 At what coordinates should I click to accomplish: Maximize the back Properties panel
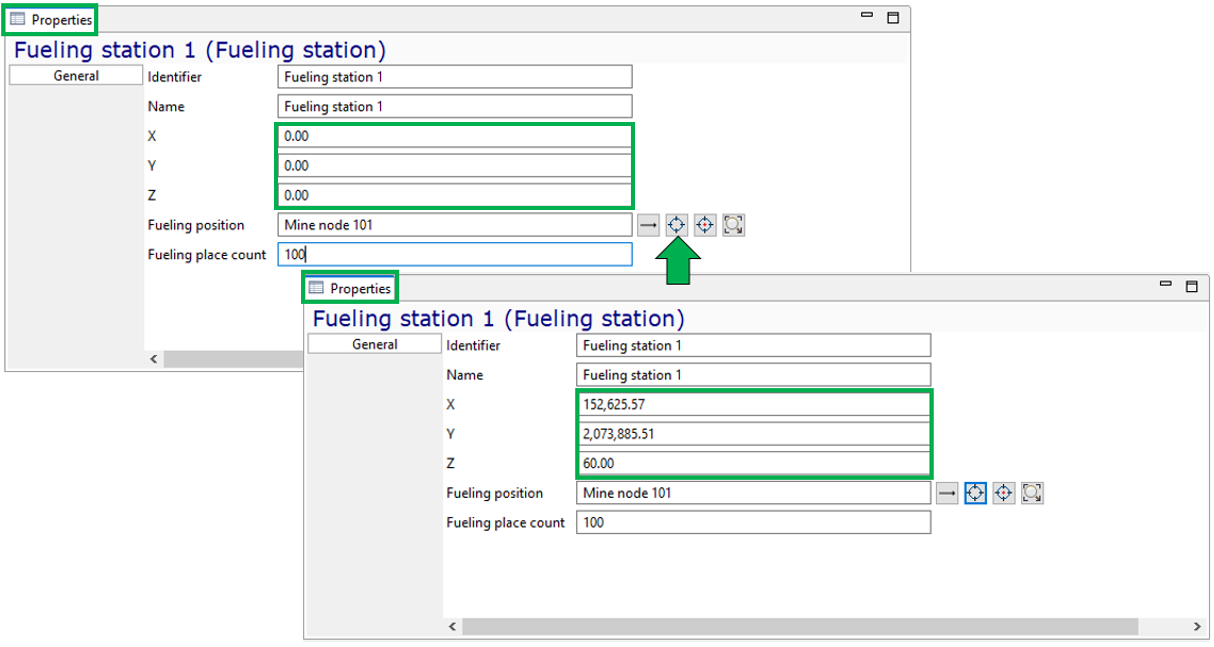893,17
